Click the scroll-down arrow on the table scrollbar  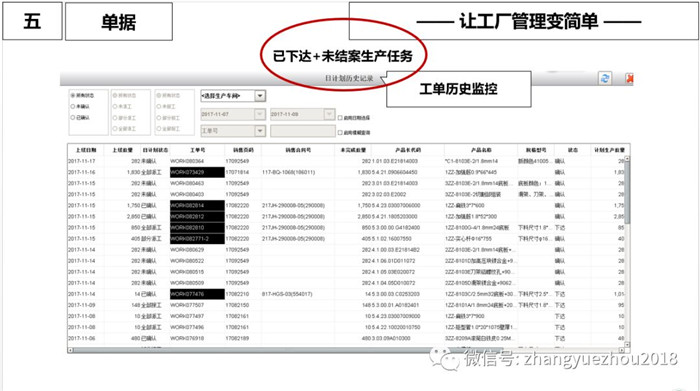(x=627, y=344)
